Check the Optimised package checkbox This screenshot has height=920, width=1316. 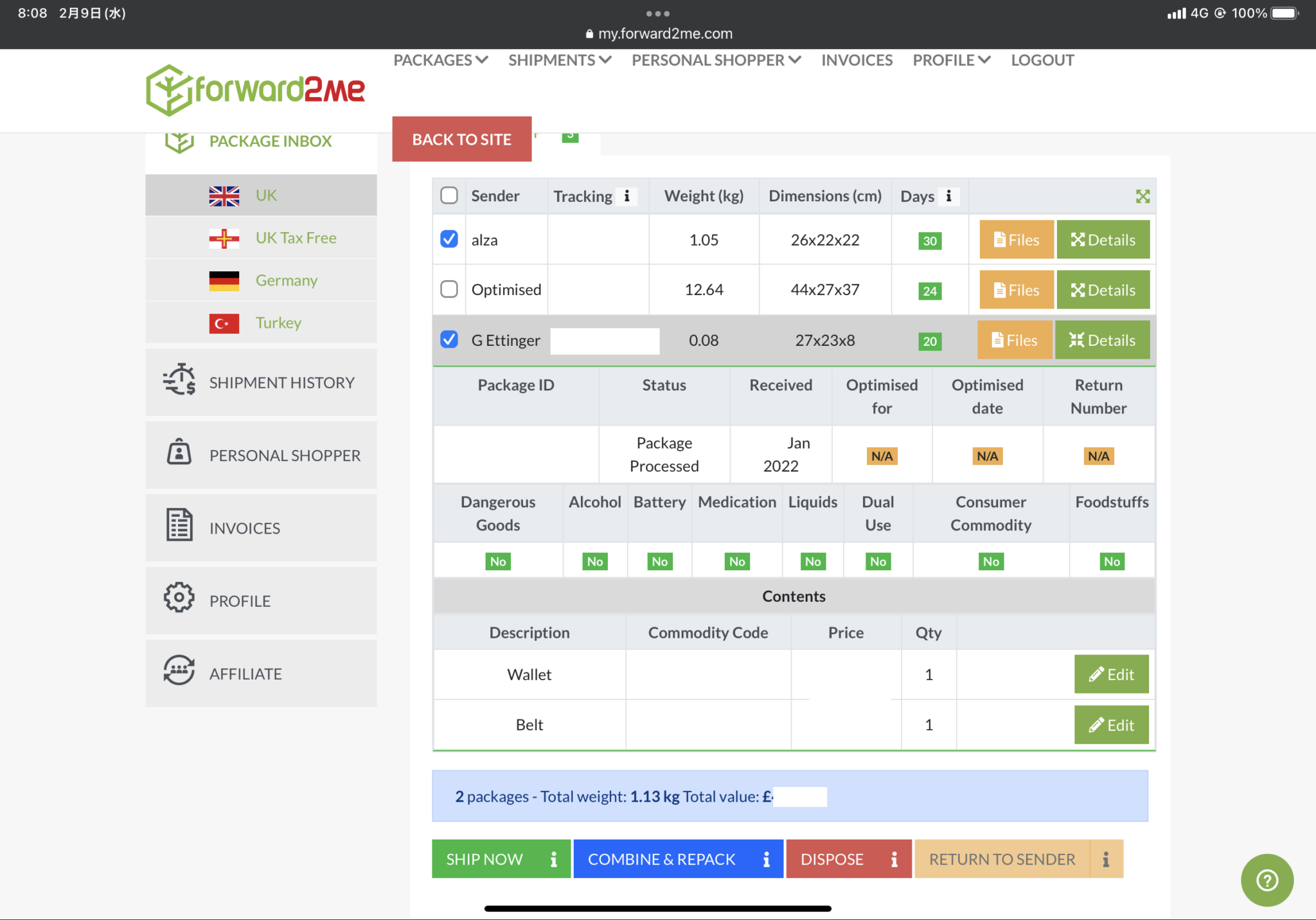coord(449,289)
